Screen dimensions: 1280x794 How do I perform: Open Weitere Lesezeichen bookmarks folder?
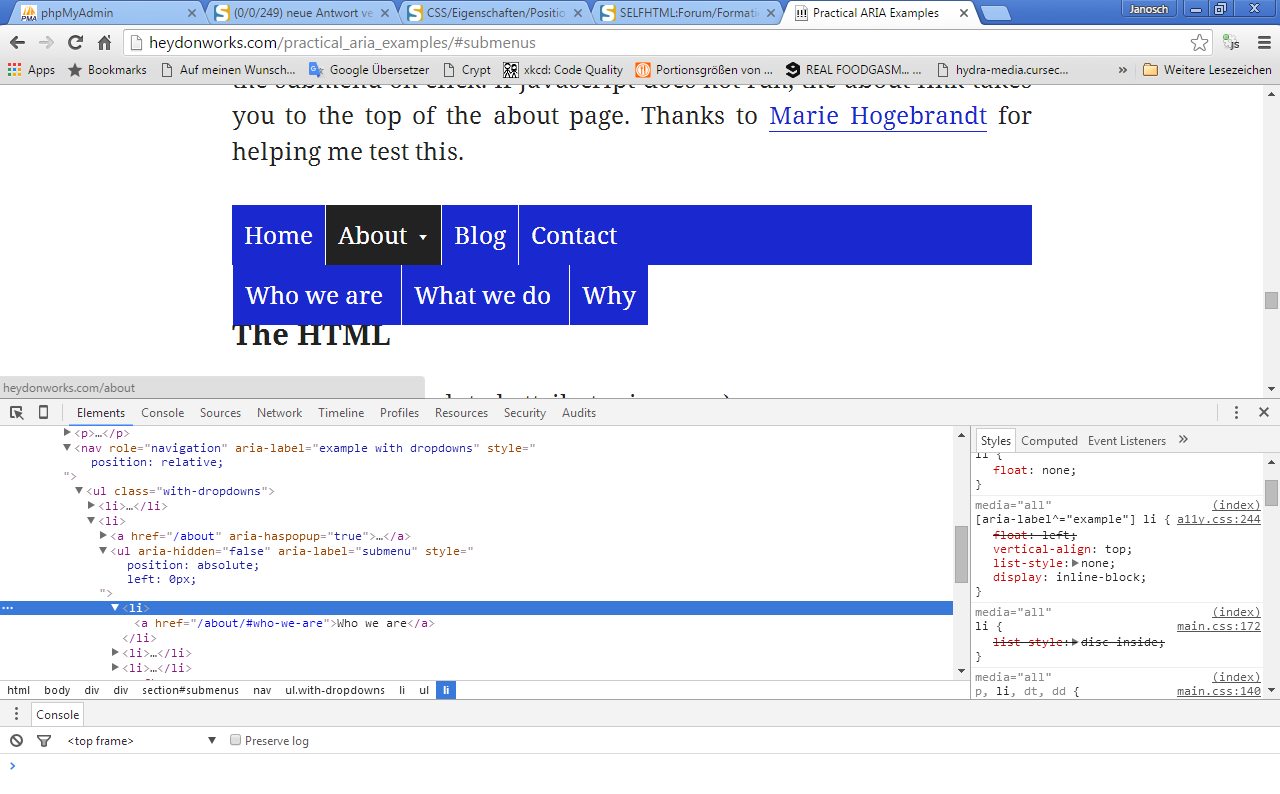click(x=1207, y=70)
